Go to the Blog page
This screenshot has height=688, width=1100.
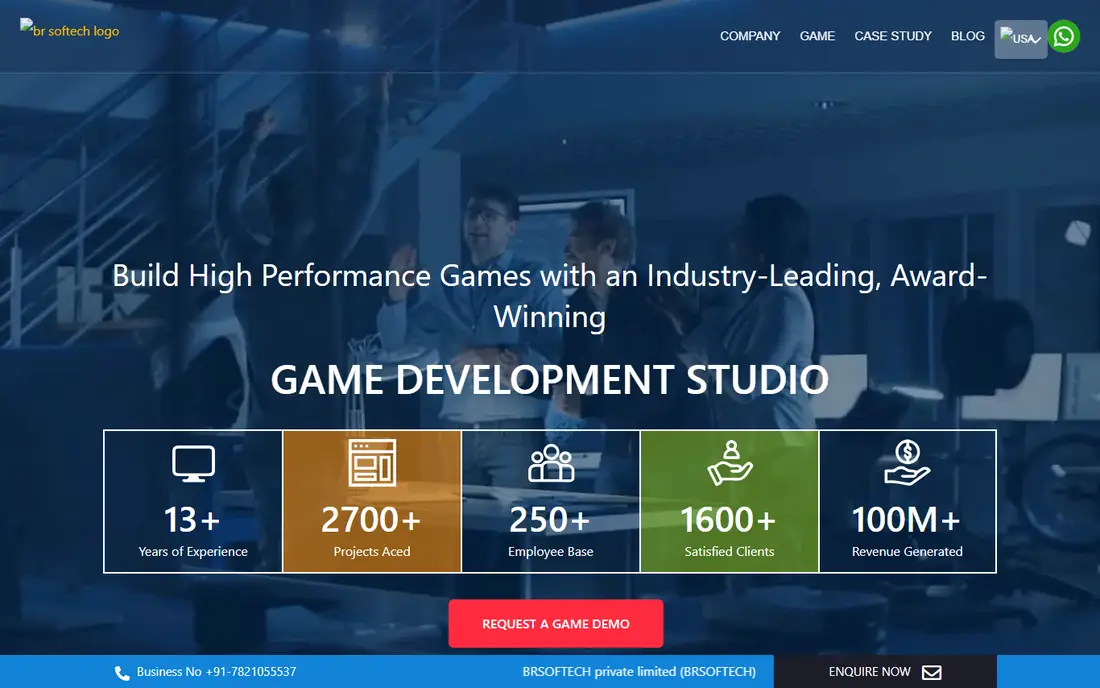tap(967, 36)
